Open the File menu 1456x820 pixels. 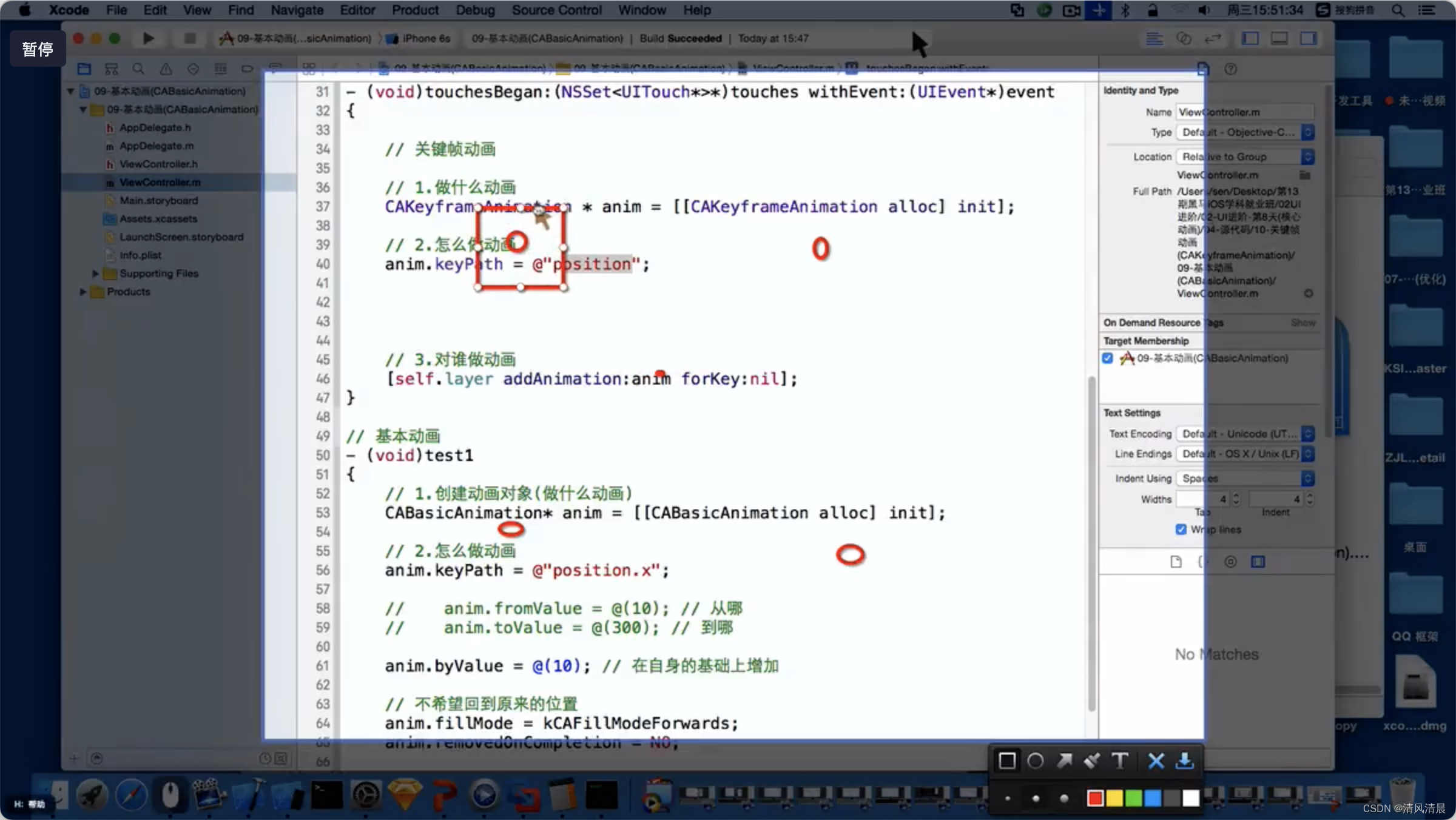click(116, 10)
